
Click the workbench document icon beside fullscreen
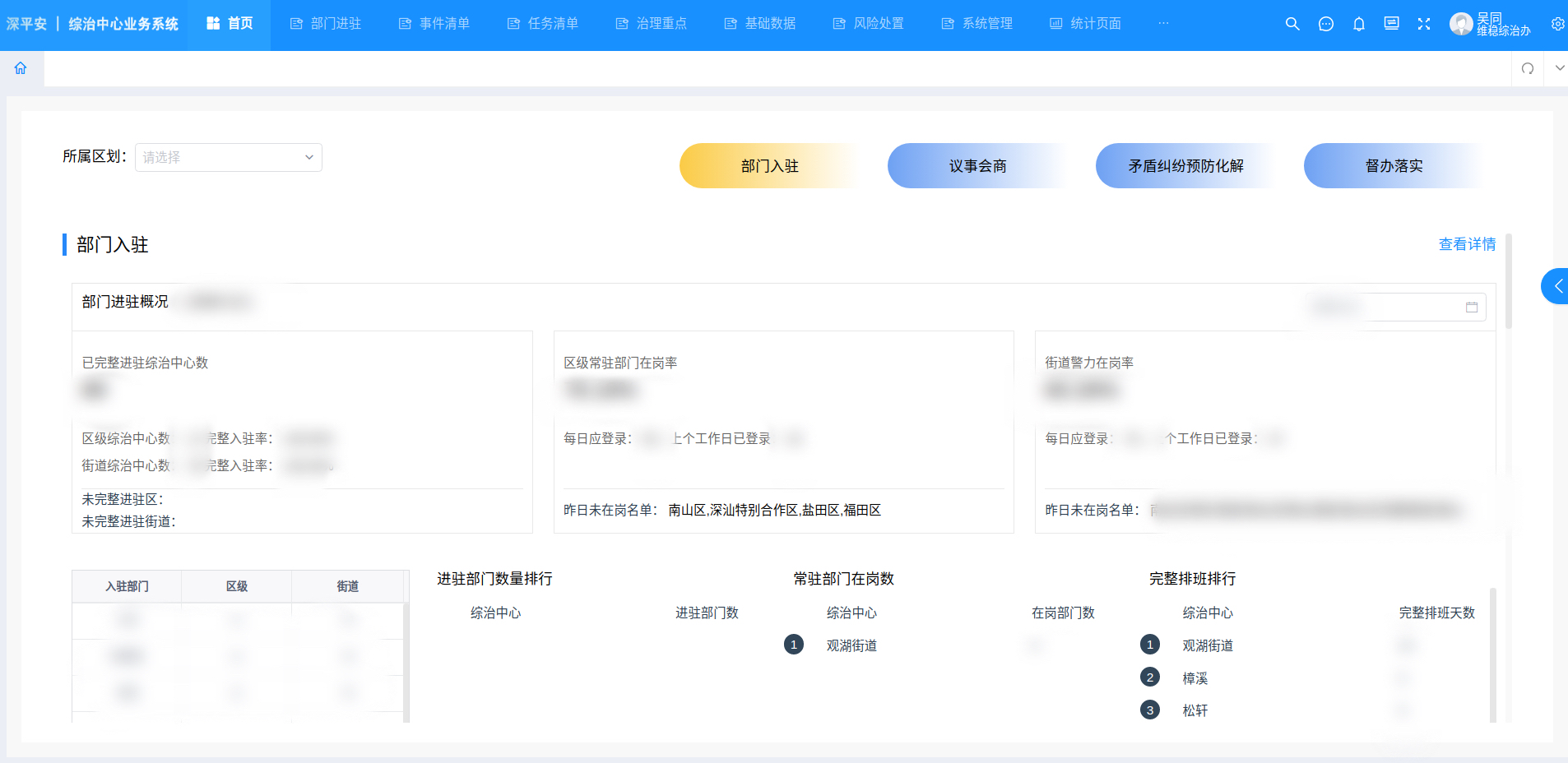(1391, 24)
